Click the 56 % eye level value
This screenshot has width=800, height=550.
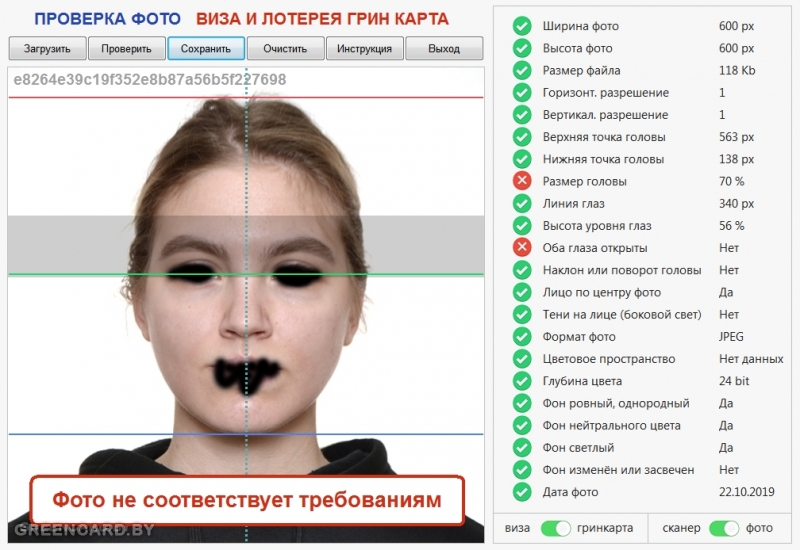732,226
